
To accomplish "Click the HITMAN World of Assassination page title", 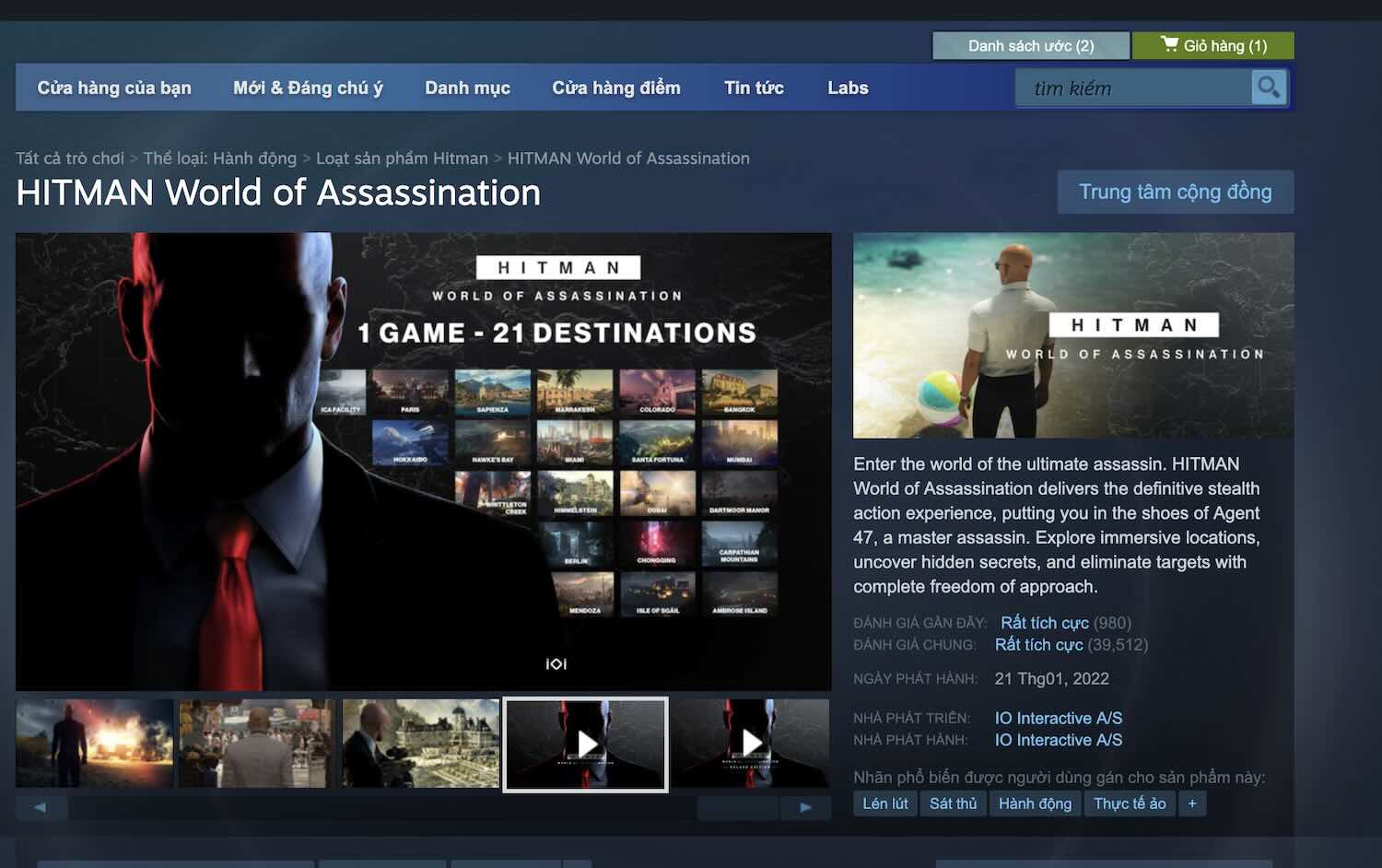I will tap(278, 193).
